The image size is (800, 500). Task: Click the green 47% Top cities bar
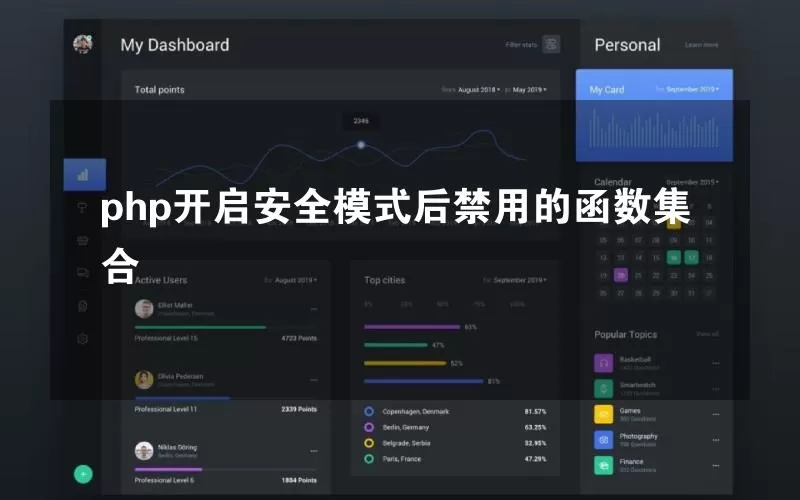point(396,345)
